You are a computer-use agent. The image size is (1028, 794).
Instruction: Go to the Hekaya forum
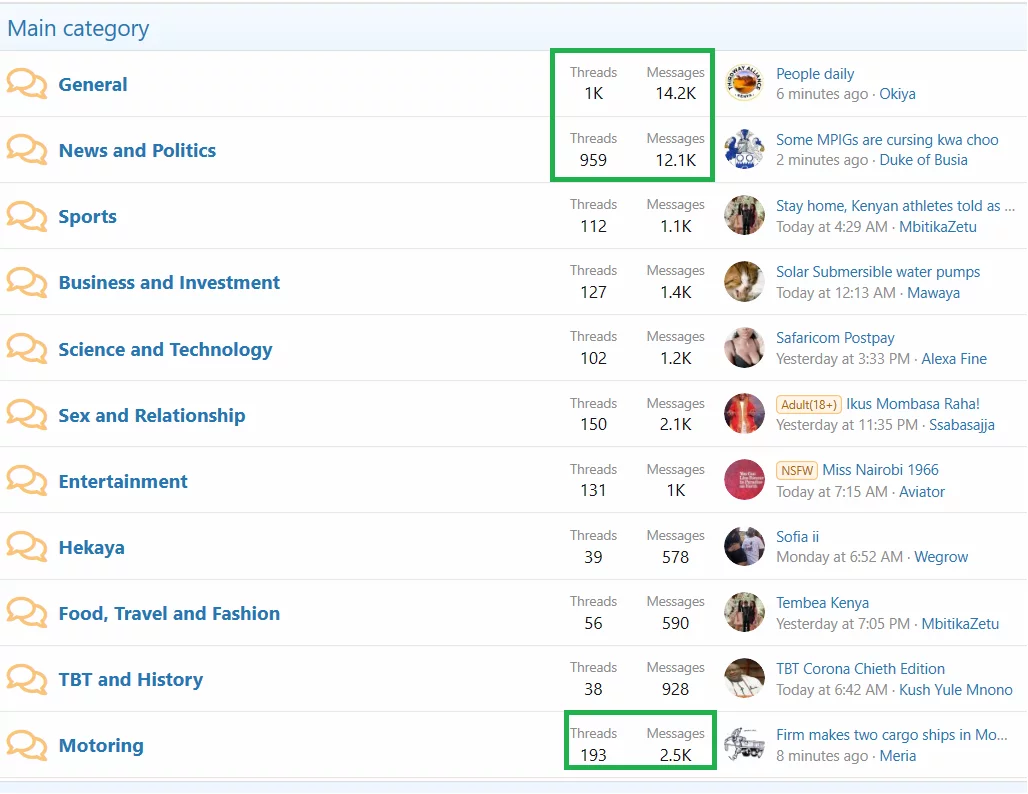(91, 548)
